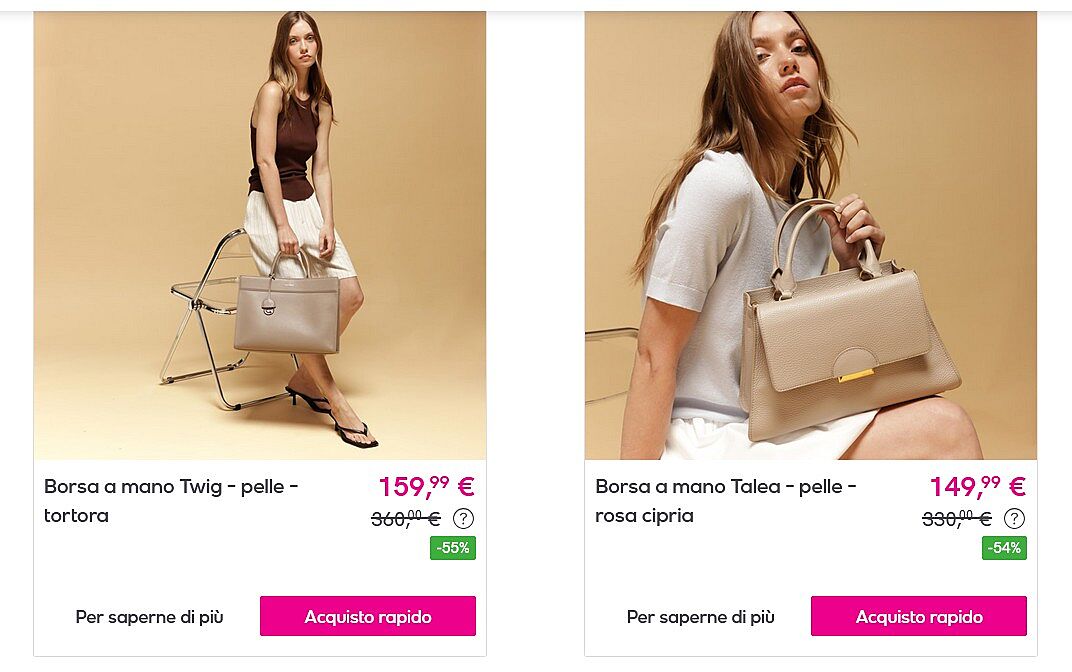Open the Twig handbag product photo
This screenshot has width=1072, height=672.
[x=260, y=235]
